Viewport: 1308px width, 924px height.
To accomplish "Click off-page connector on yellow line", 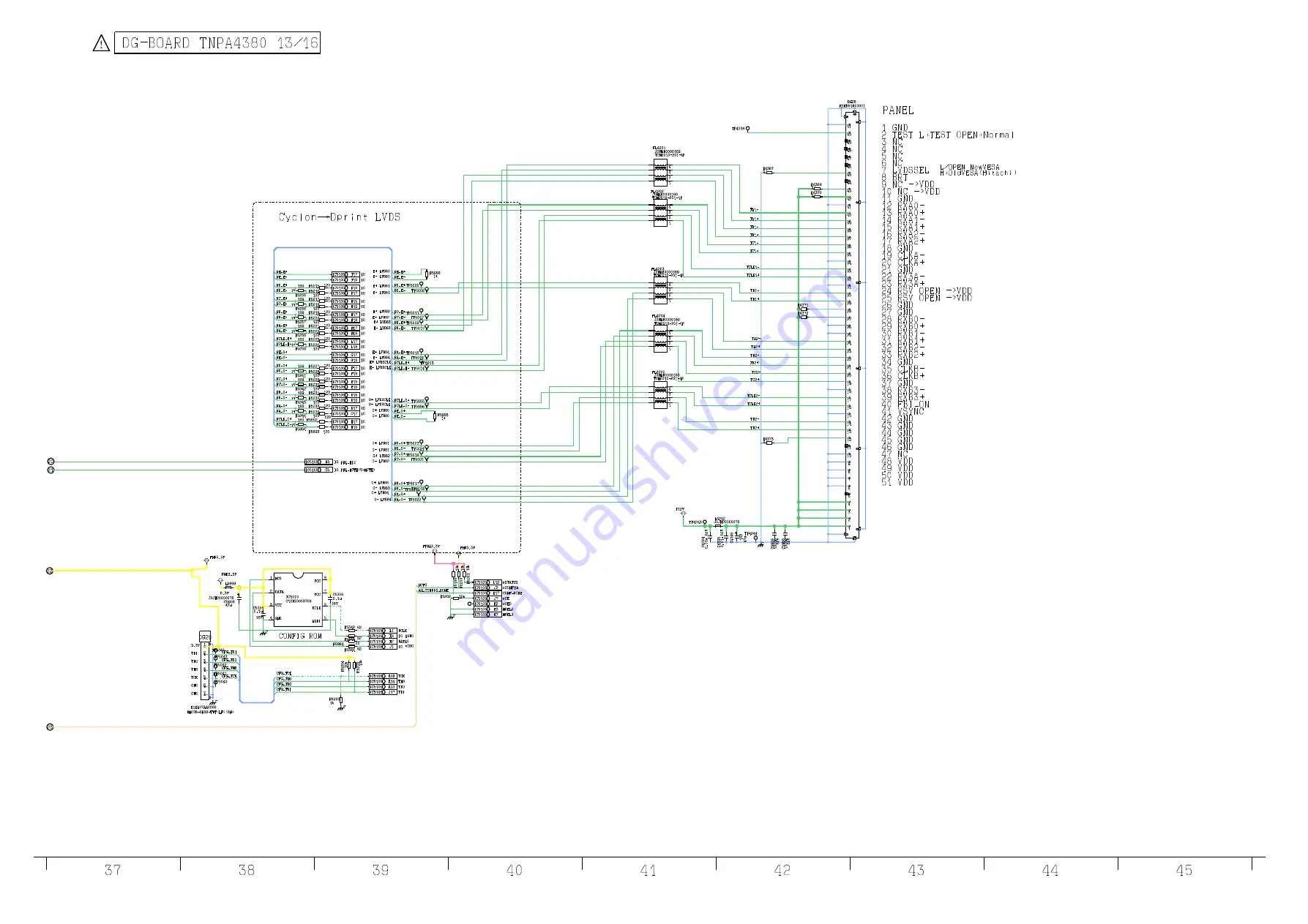I will [50, 571].
